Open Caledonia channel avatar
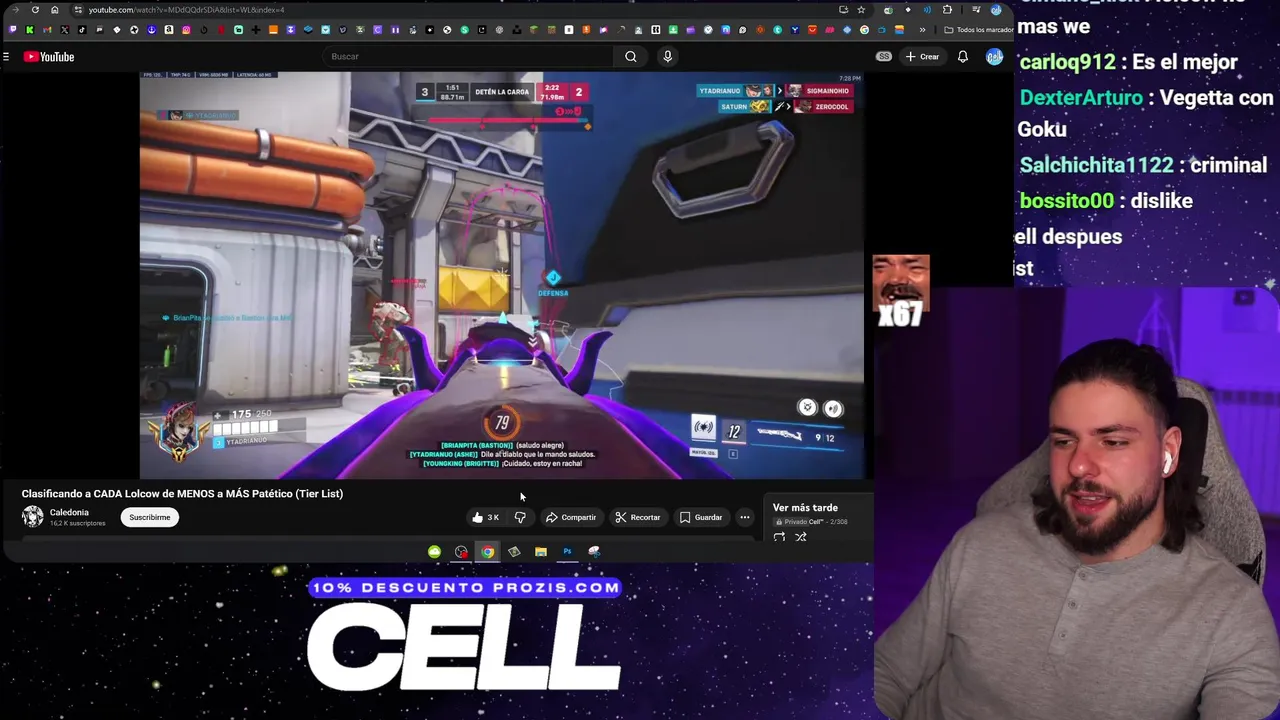Image resolution: width=1280 pixels, height=720 pixels. pos(33,517)
